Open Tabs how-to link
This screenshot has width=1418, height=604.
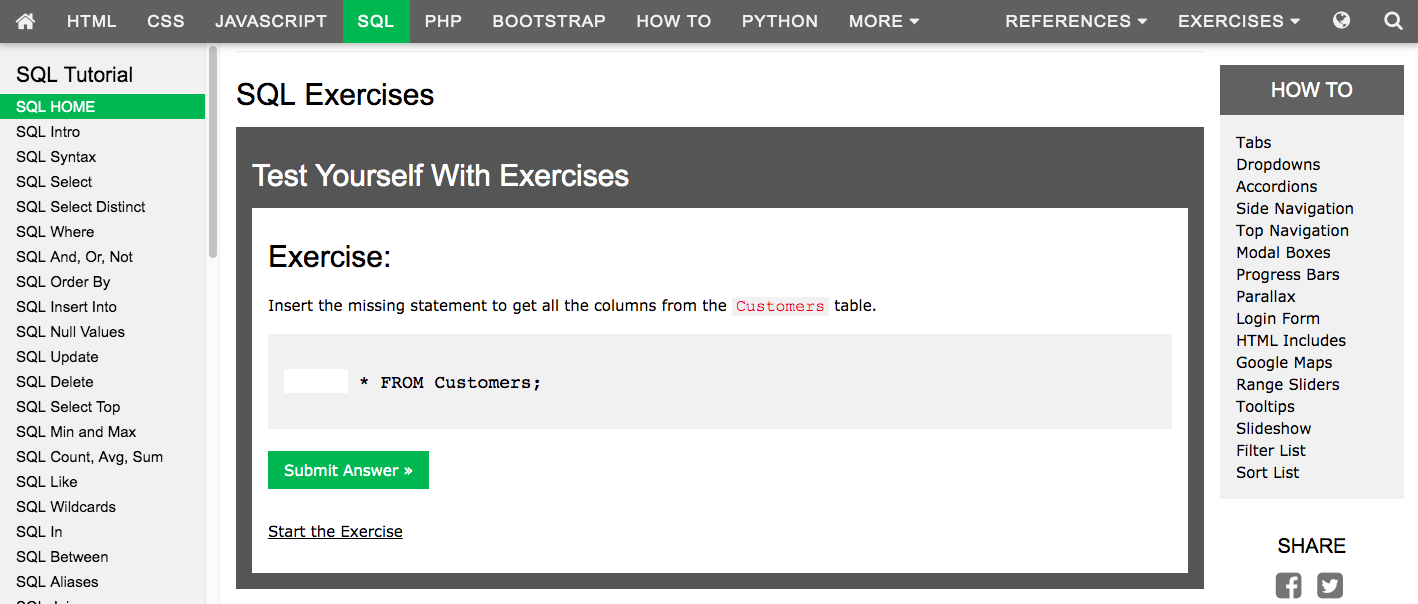coord(1253,142)
